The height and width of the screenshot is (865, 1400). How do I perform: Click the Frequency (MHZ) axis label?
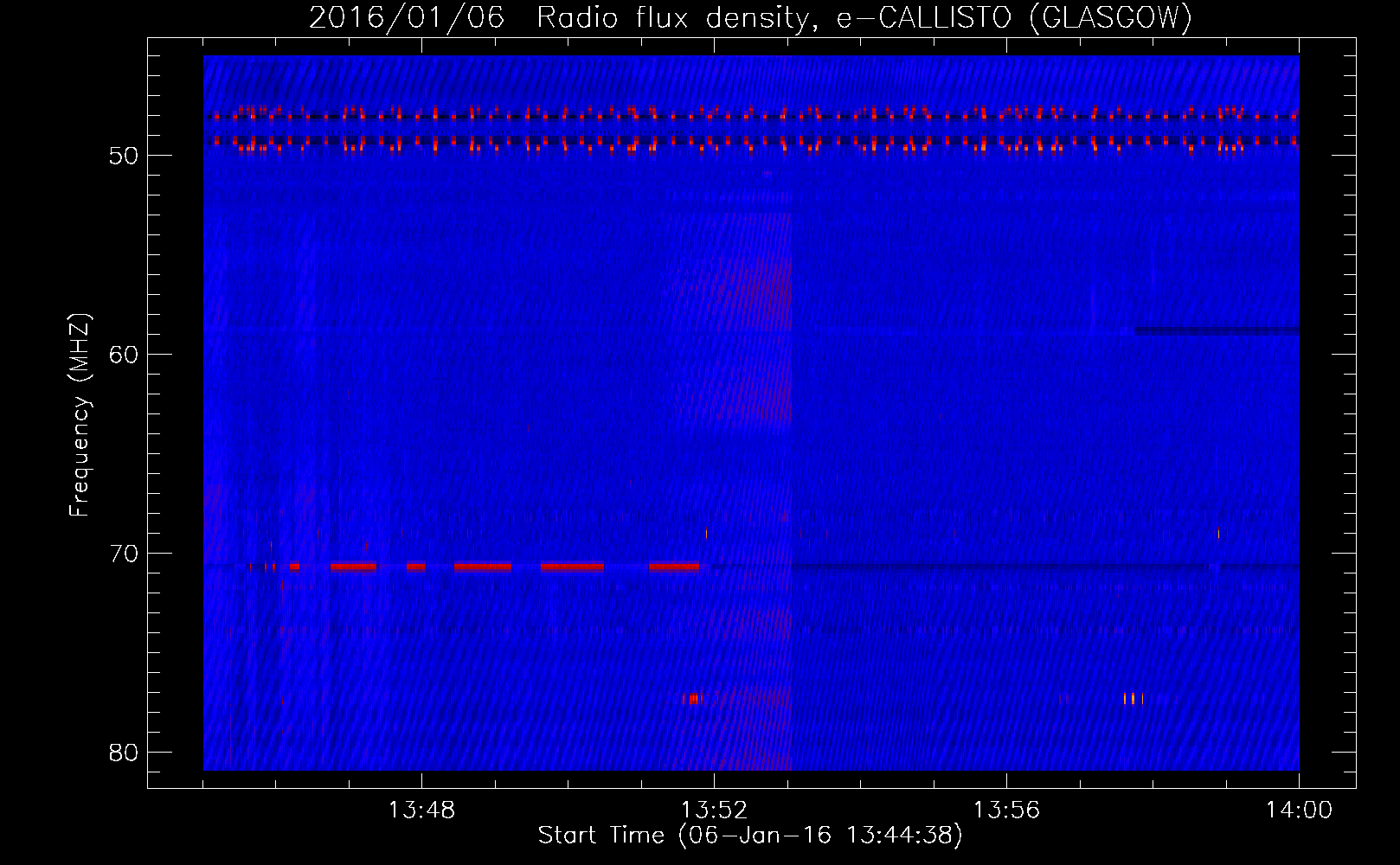click(80, 415)
